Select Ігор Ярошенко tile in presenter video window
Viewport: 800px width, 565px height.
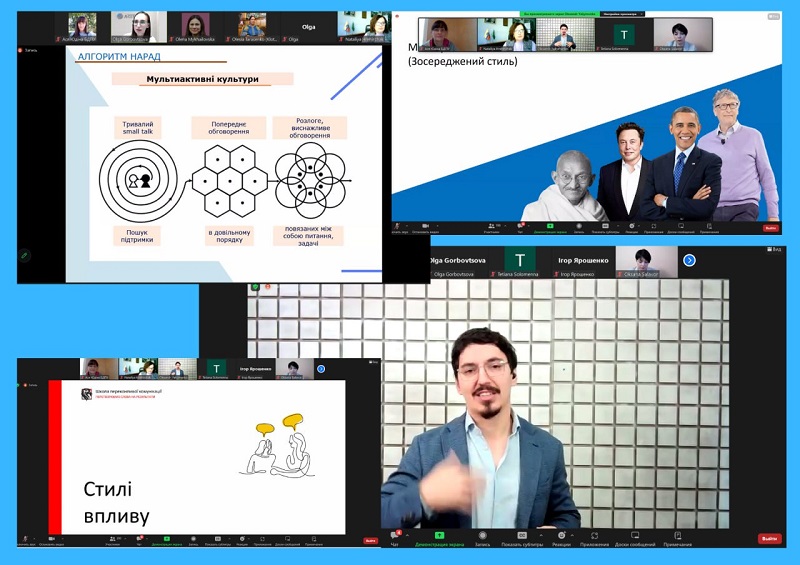(583, 262)
